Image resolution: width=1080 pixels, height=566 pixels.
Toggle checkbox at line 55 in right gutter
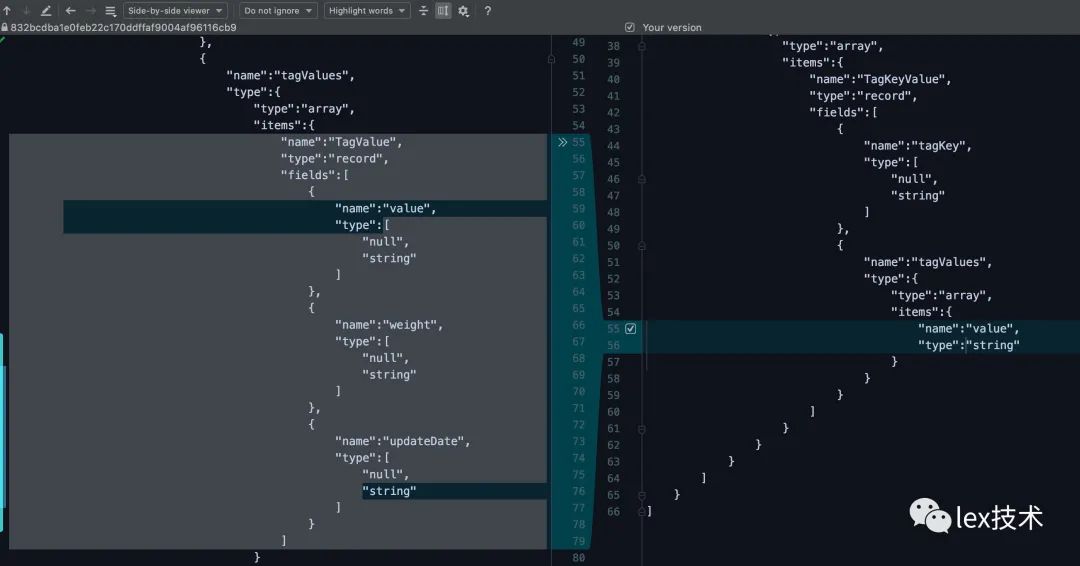[x=630, y=328]
